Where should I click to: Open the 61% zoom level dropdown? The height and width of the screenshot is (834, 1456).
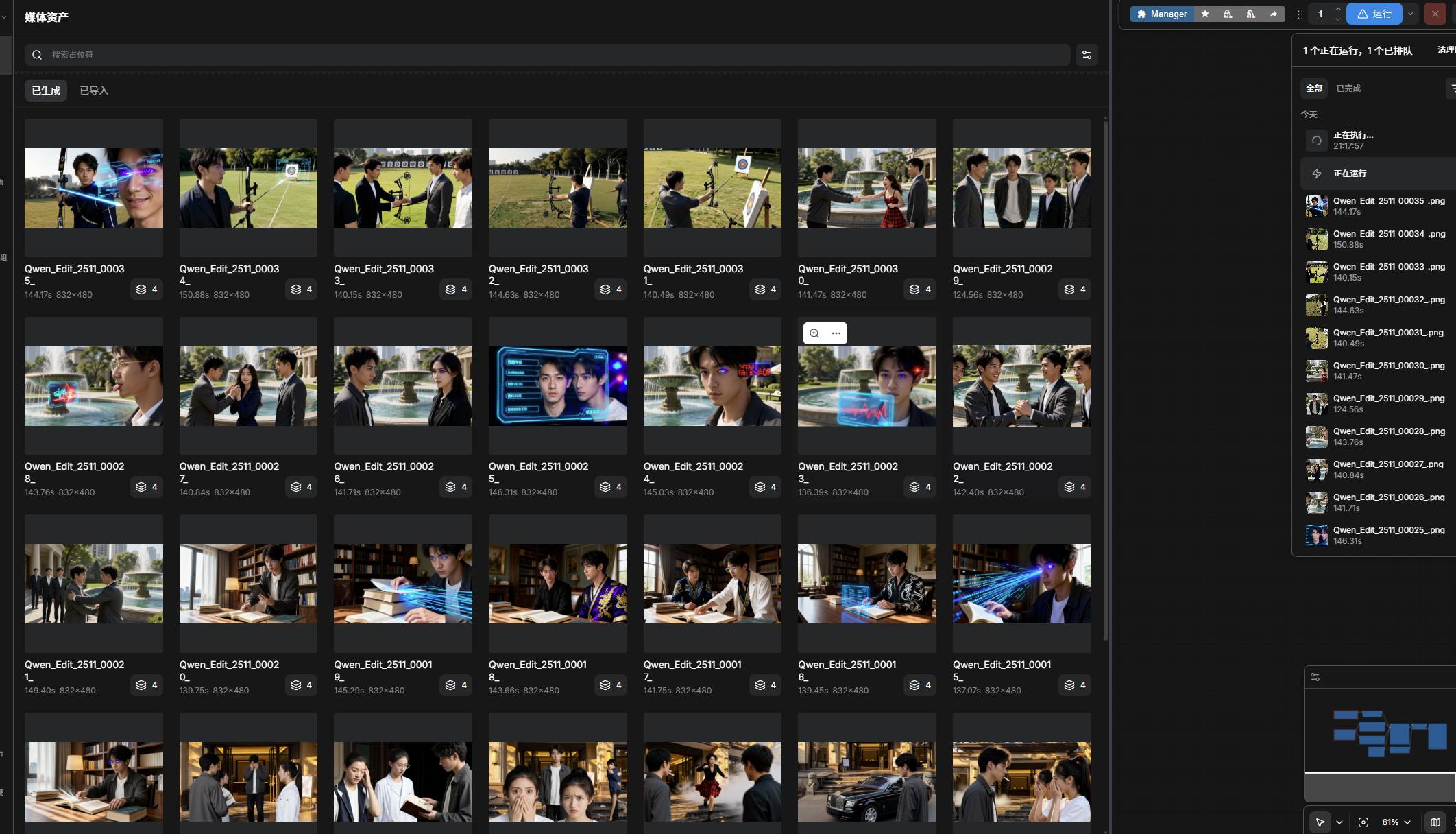[x=1396, y=822]
